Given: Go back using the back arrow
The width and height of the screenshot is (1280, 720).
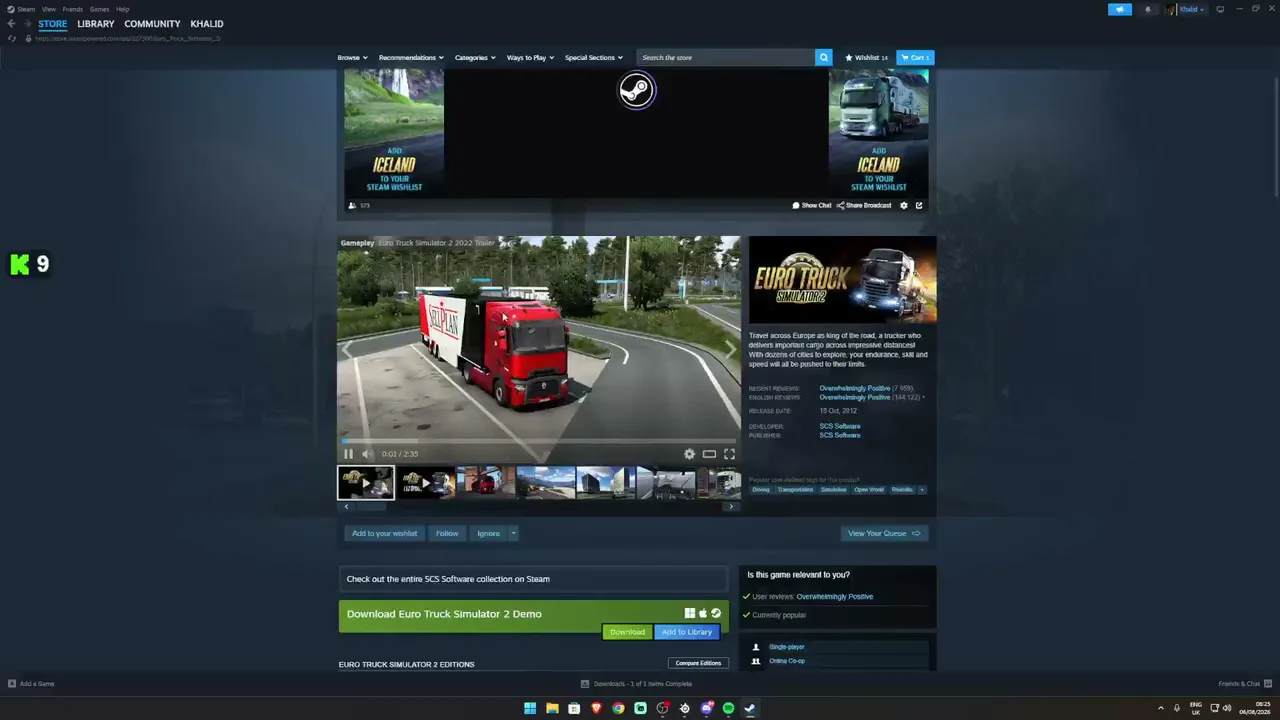Looking at the screenshot, I should (x=11, y=24).
